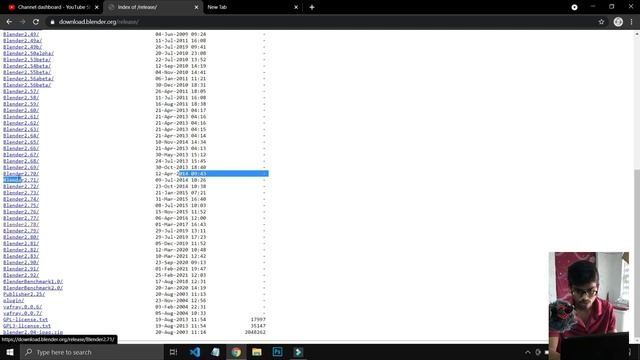This screenshot has width=640, height=360.
Task: Open the Blender2.82/ folder link
Action: click(x=21, y=250)
